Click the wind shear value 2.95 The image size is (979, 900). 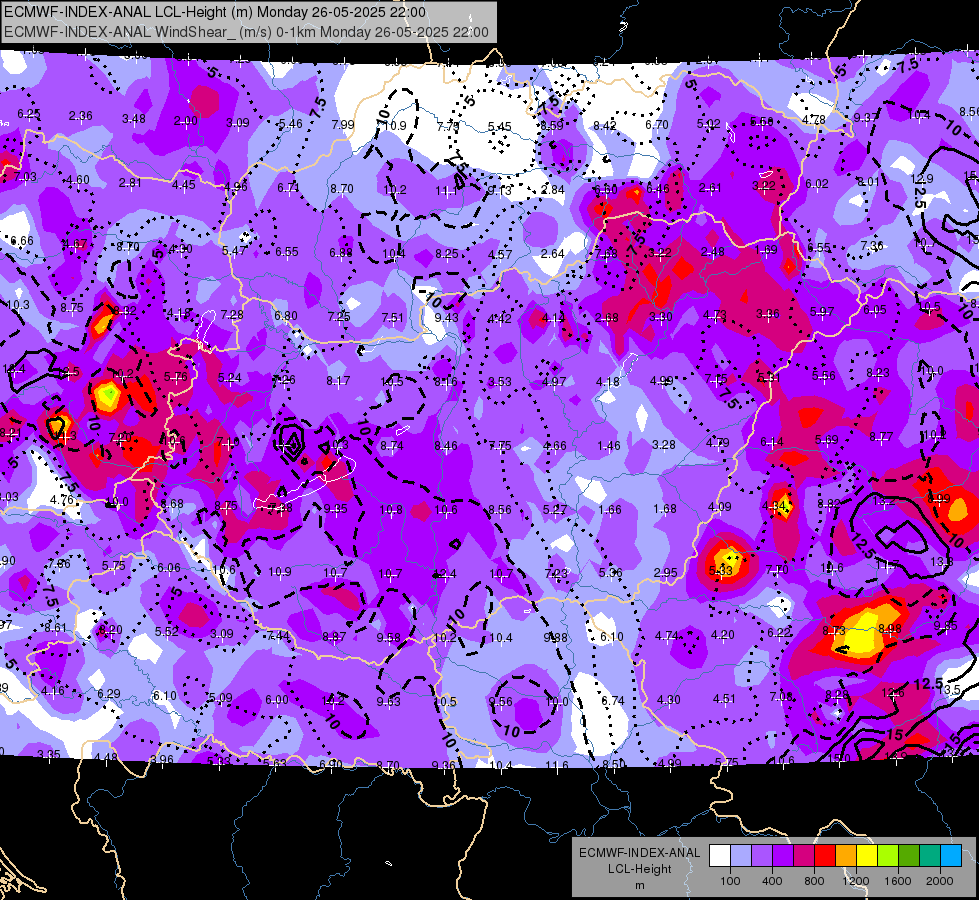click(666, 573)
